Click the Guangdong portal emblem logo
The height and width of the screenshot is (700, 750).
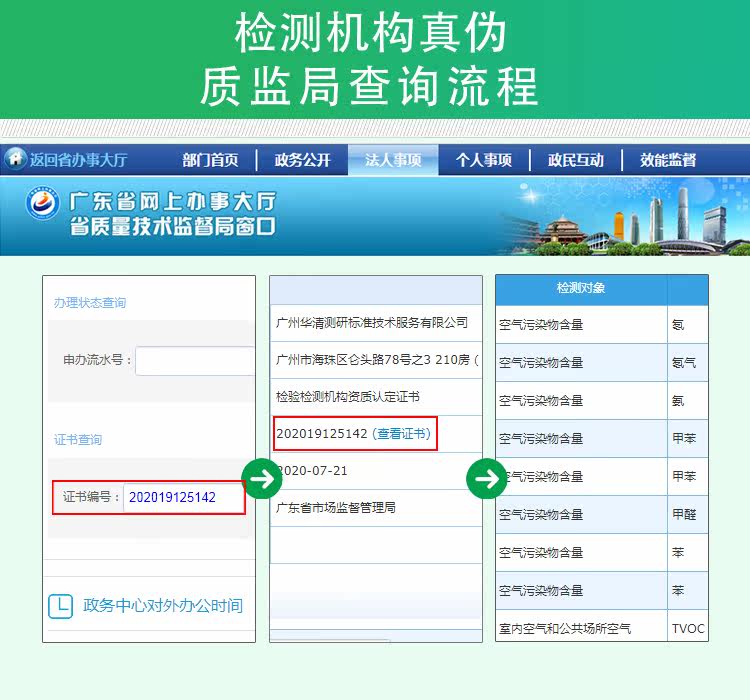(x=42, y=203)
